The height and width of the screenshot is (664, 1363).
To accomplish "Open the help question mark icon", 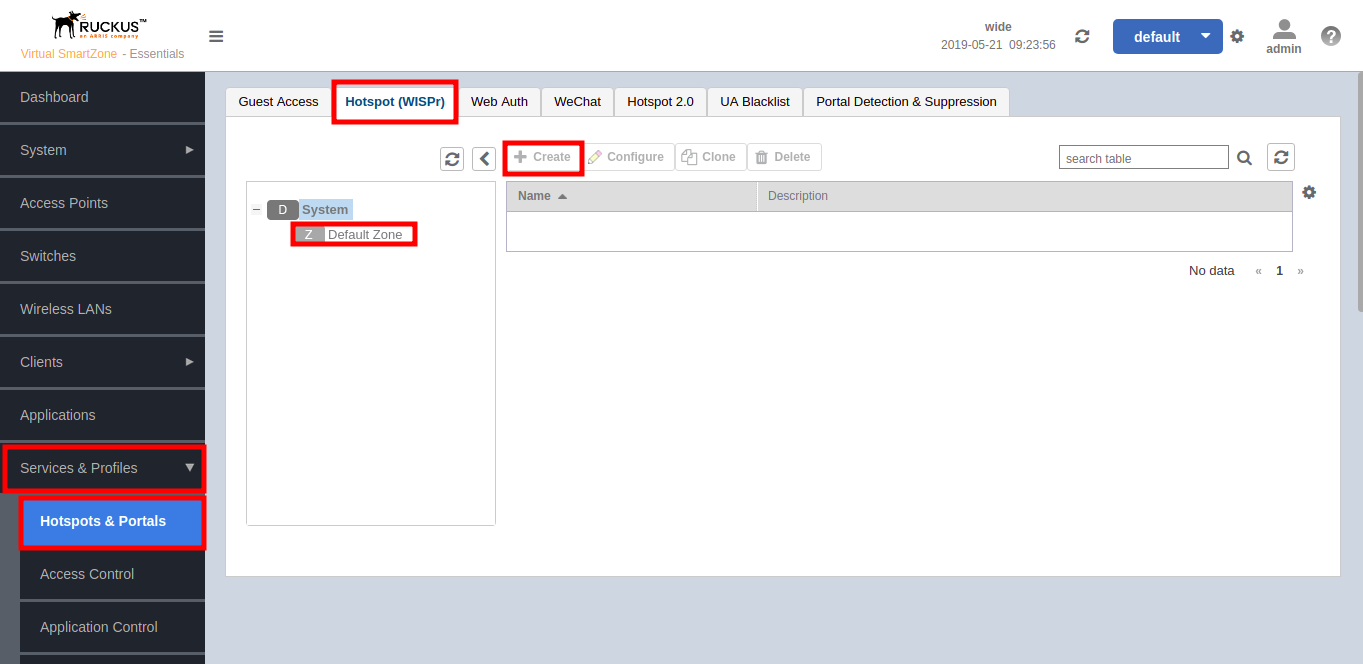I will [1330, 36].
